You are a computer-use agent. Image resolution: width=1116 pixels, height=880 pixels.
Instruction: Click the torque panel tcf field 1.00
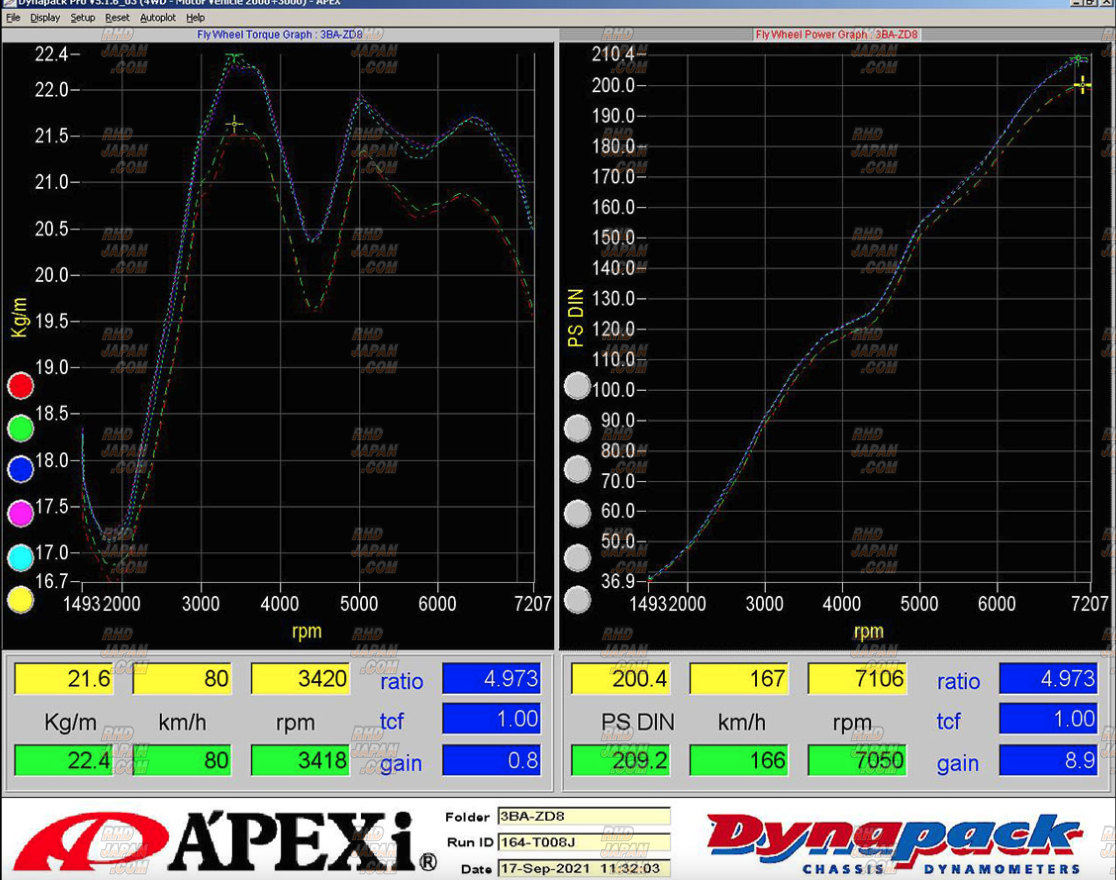coord(491,718)
